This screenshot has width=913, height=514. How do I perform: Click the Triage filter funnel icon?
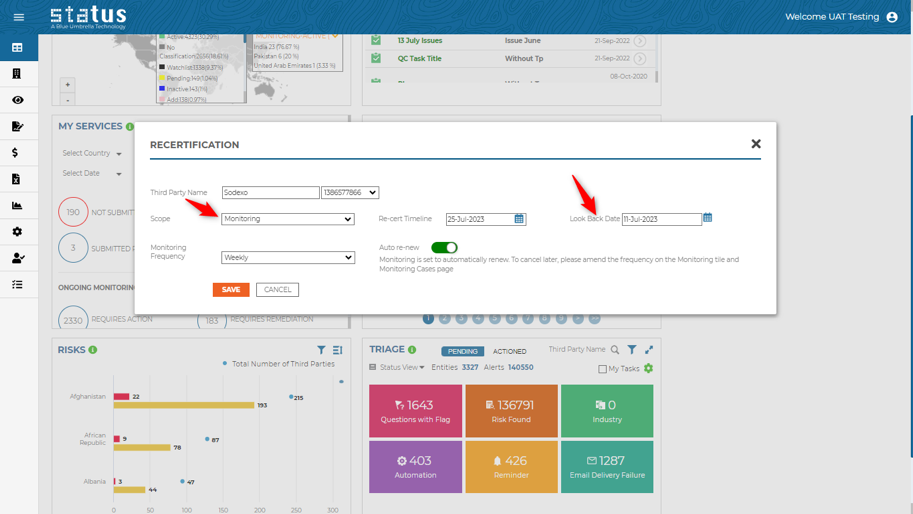[632, 350]
